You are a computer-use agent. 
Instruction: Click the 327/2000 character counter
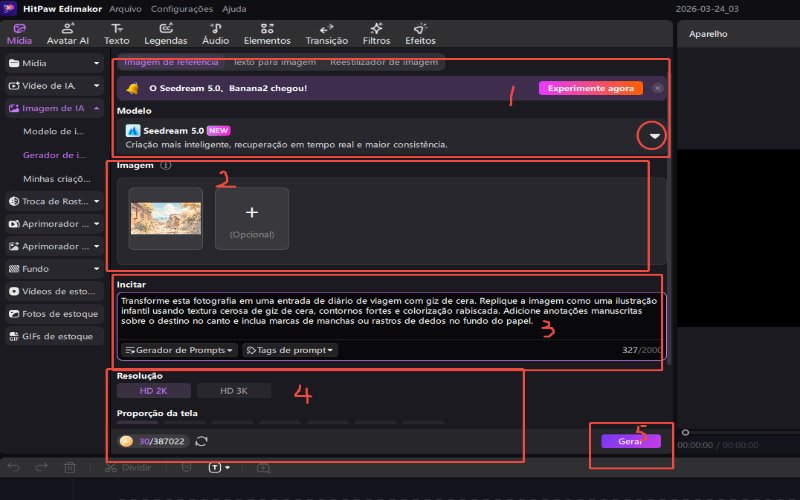click(x=642, y=350)
